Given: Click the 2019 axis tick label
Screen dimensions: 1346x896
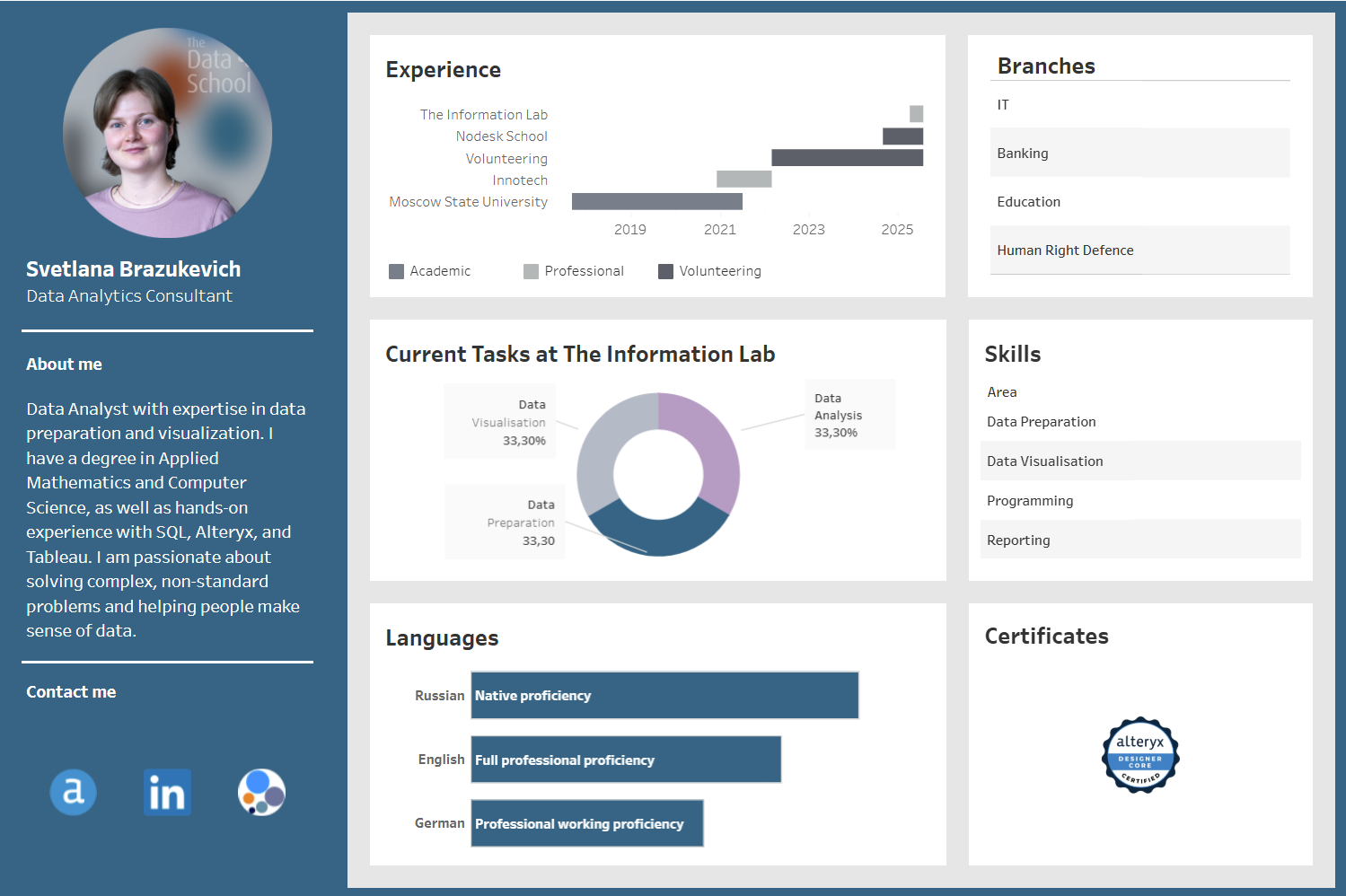Looking at the screenshot, I should click(x=630, y=230).
